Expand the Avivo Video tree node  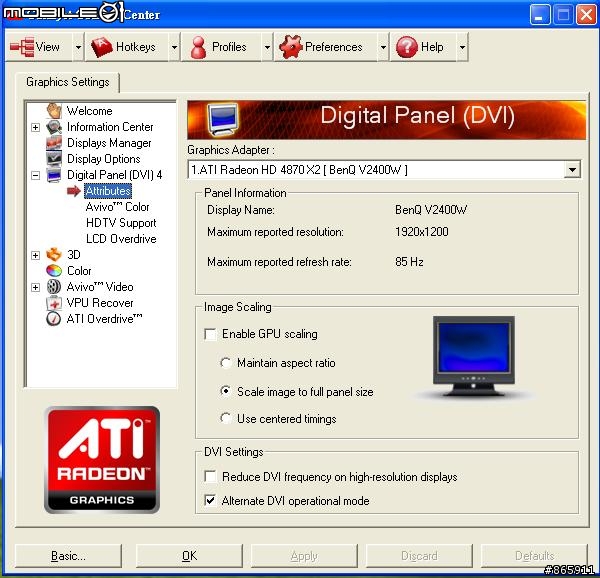click(36, 287)
